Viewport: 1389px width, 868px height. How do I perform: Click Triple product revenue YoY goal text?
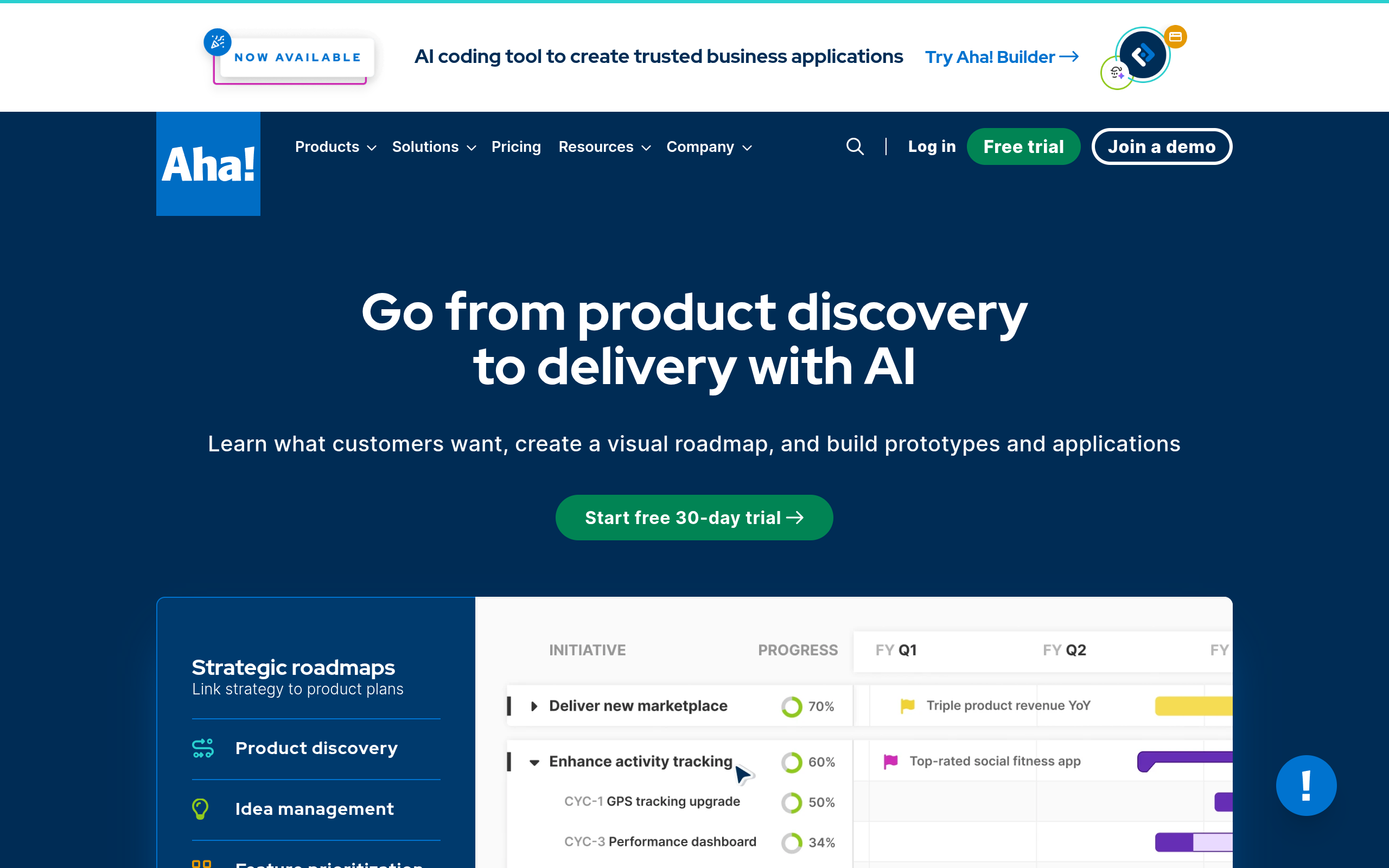tap(1008, 706)
